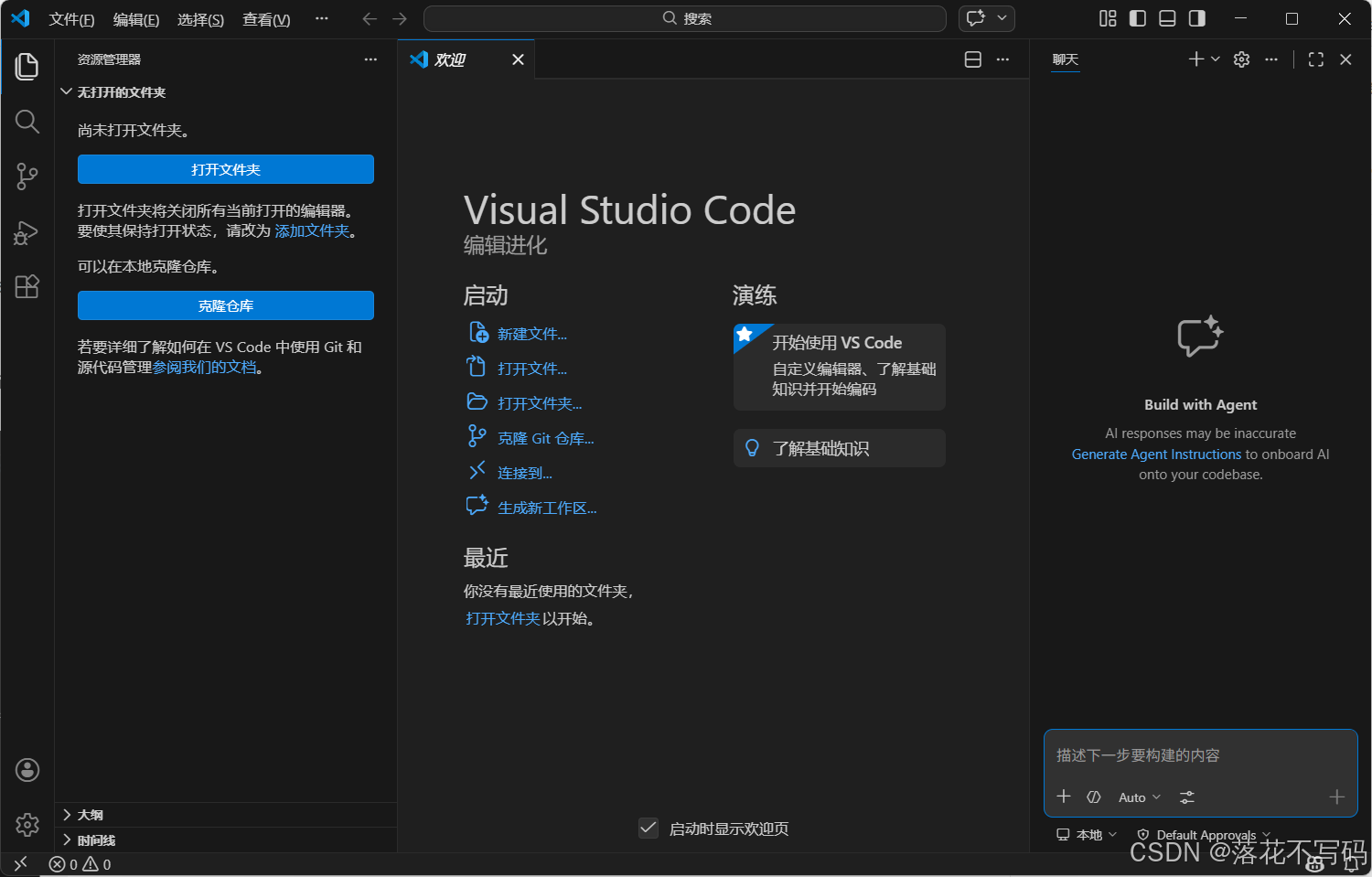The image size is (1372, 877).
Task: Start a new chat with plus icon
Action: 1195,59
